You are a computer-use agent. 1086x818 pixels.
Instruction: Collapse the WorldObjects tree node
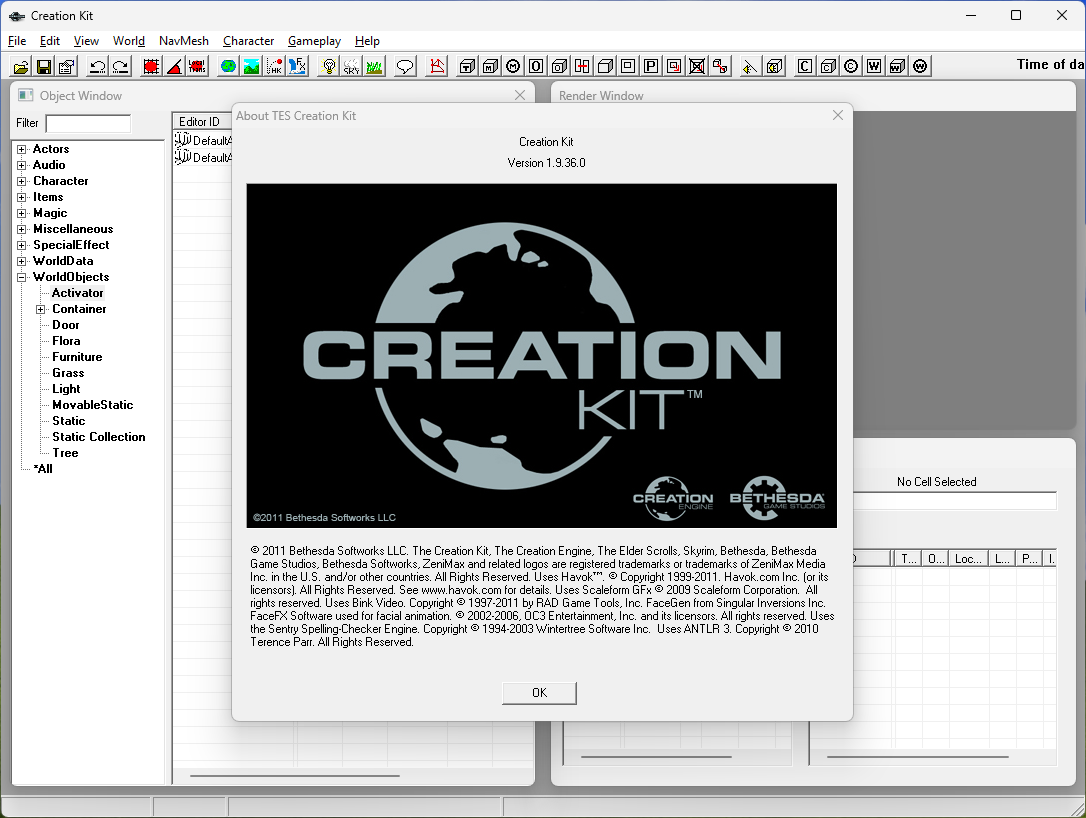coord(21,277)
